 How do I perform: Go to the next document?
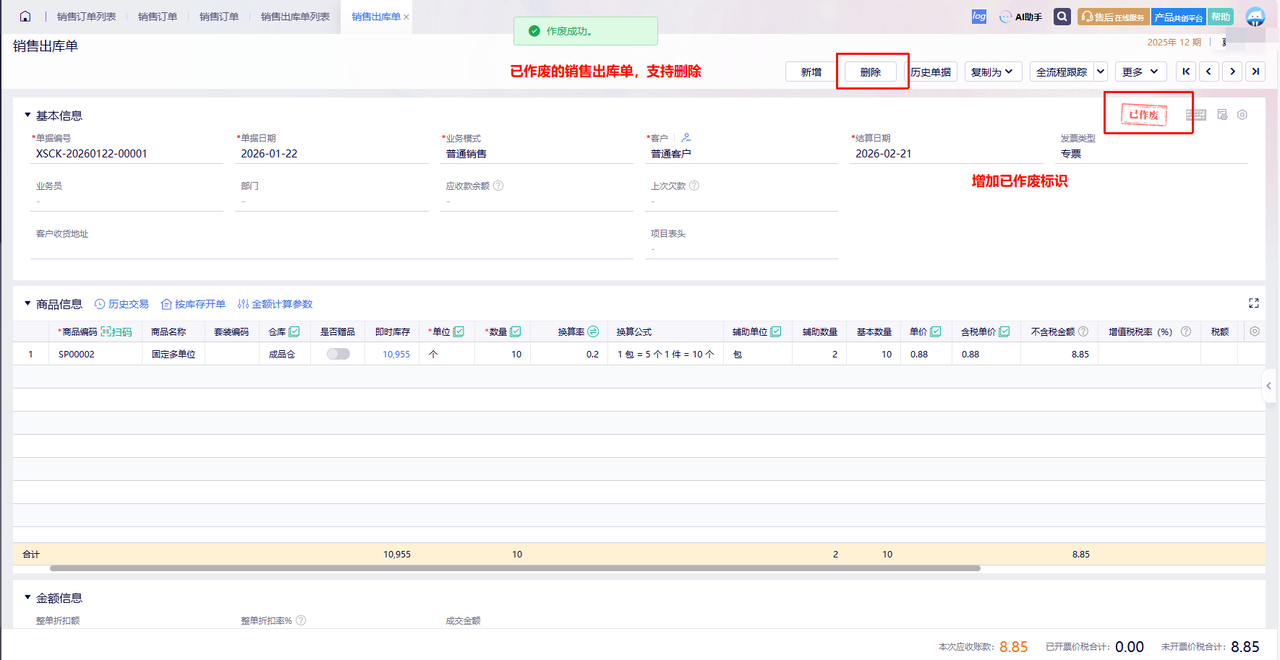pos(1233,71)
